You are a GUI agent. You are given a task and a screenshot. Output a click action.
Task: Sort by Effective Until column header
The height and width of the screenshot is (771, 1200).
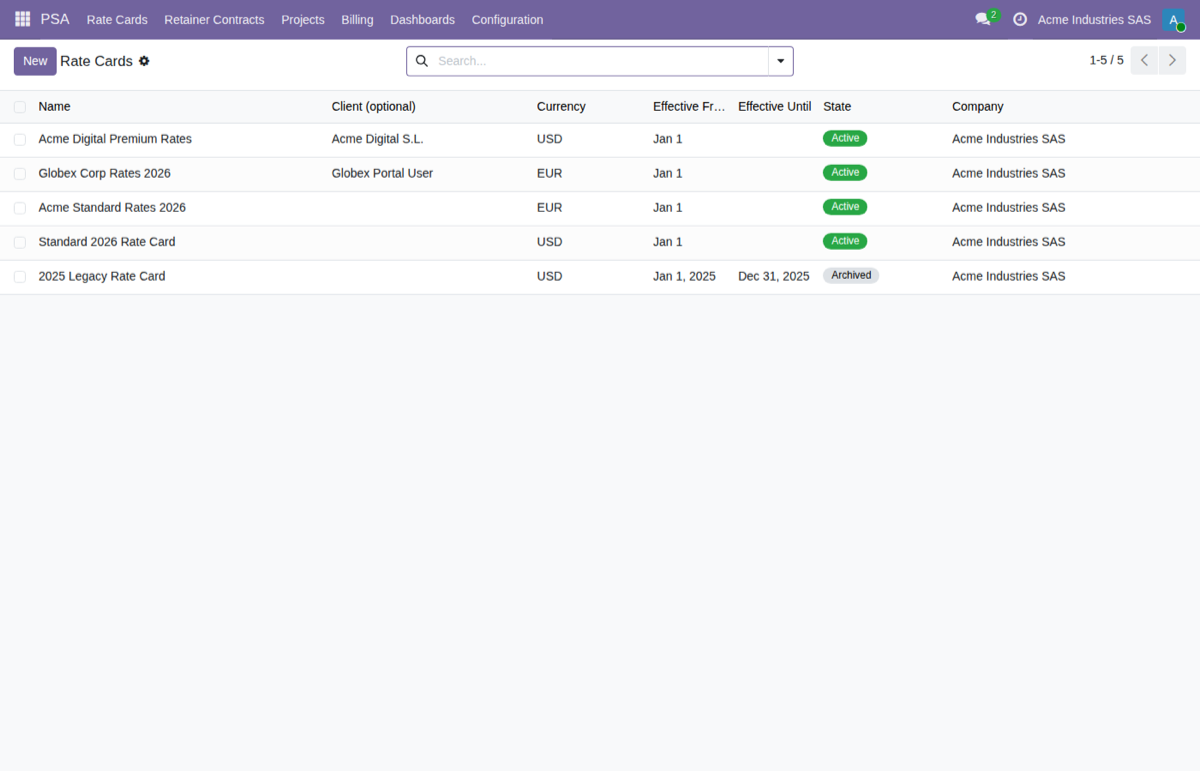pyautogui.click(x=774, y=106)
